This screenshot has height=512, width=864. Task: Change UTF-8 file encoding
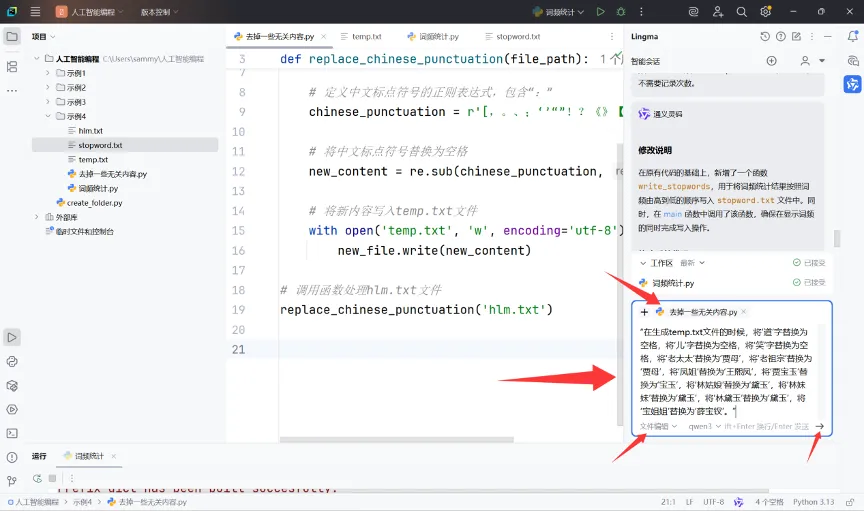[x=714, y=502]
